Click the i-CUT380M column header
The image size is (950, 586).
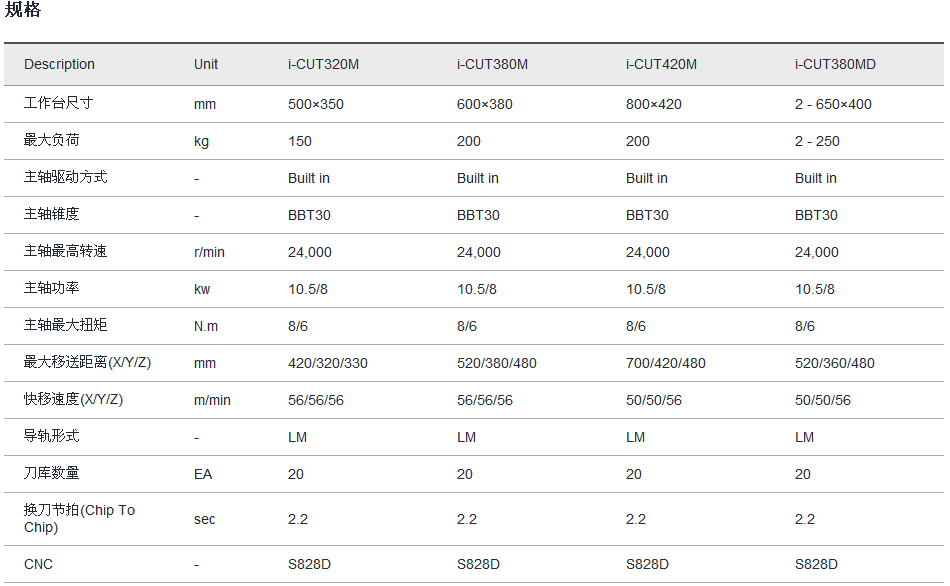pos(492,65)
